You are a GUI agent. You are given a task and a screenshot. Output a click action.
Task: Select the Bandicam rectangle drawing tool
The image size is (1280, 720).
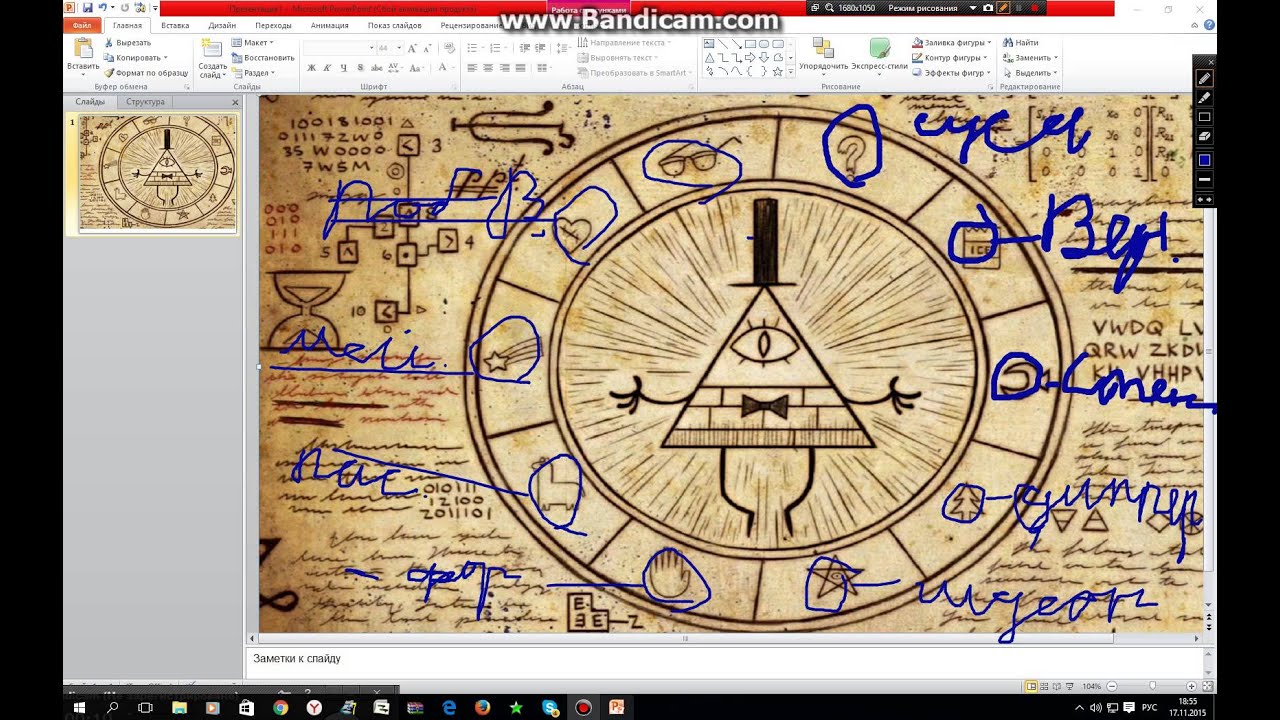[1204, 117]
